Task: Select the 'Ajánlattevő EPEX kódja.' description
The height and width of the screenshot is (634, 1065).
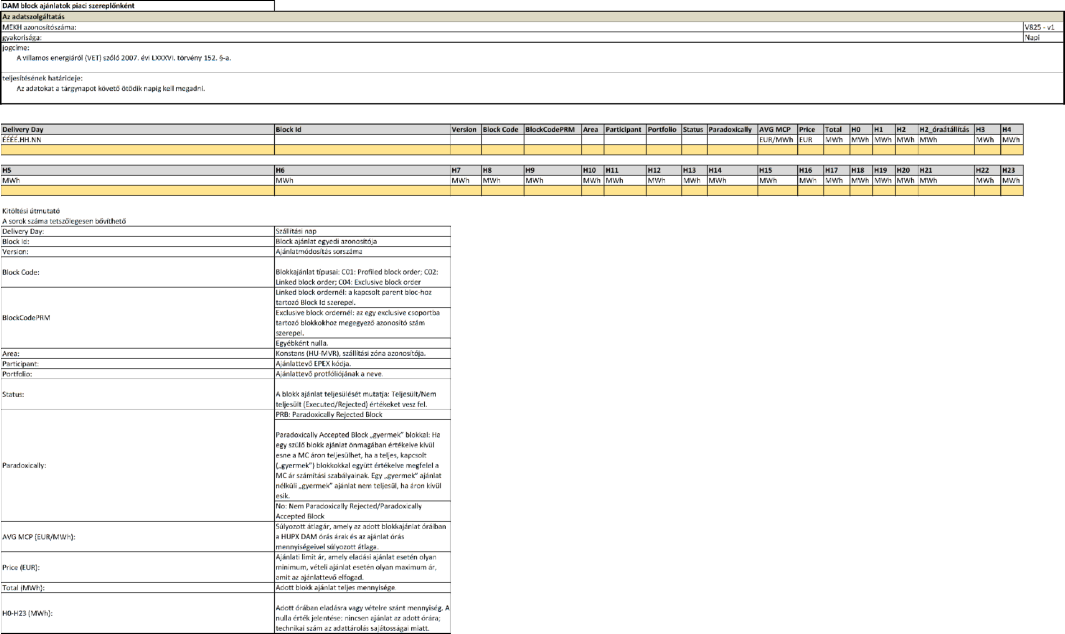Action: pyautogui.click(x=363, y=364)
